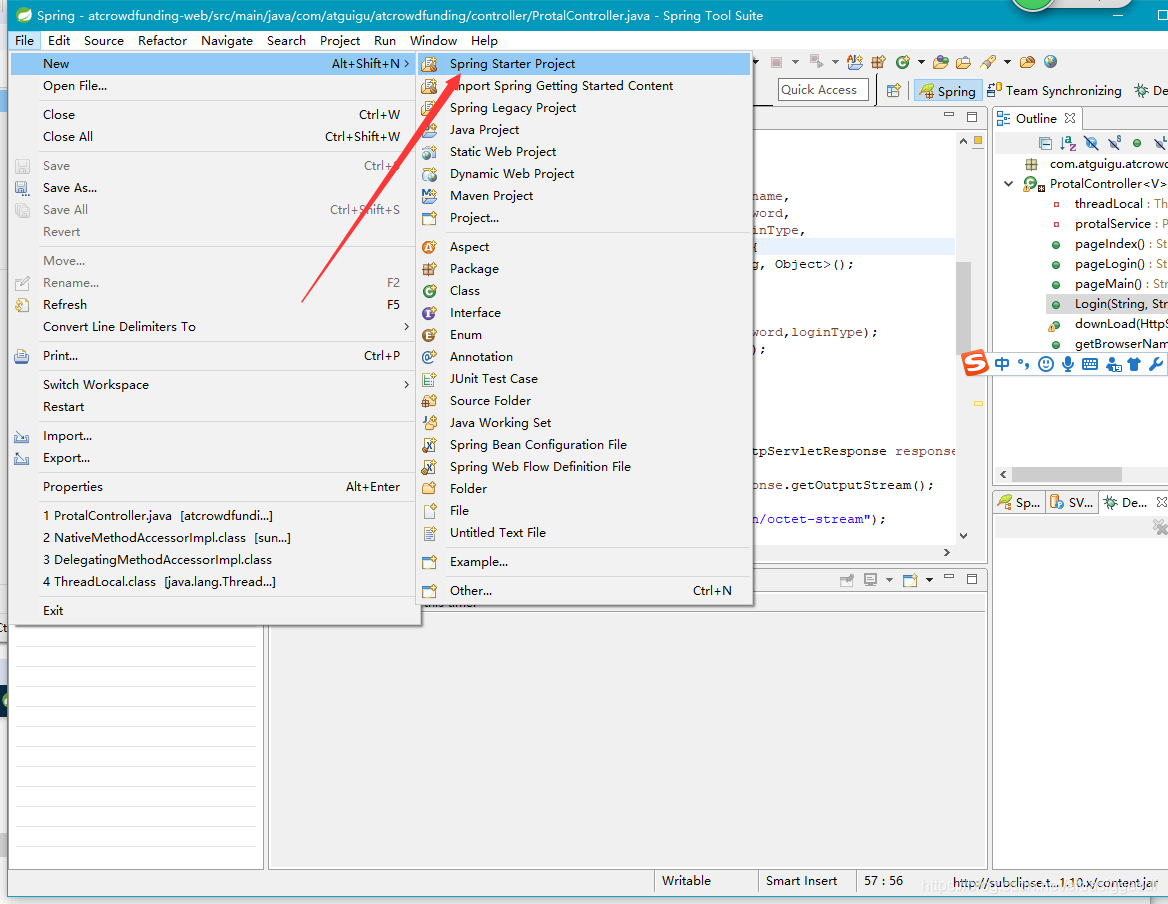Click the Sogou soft keyboard icon
This screenshot has height=904, width=1168.
[x=1090, y=364]
